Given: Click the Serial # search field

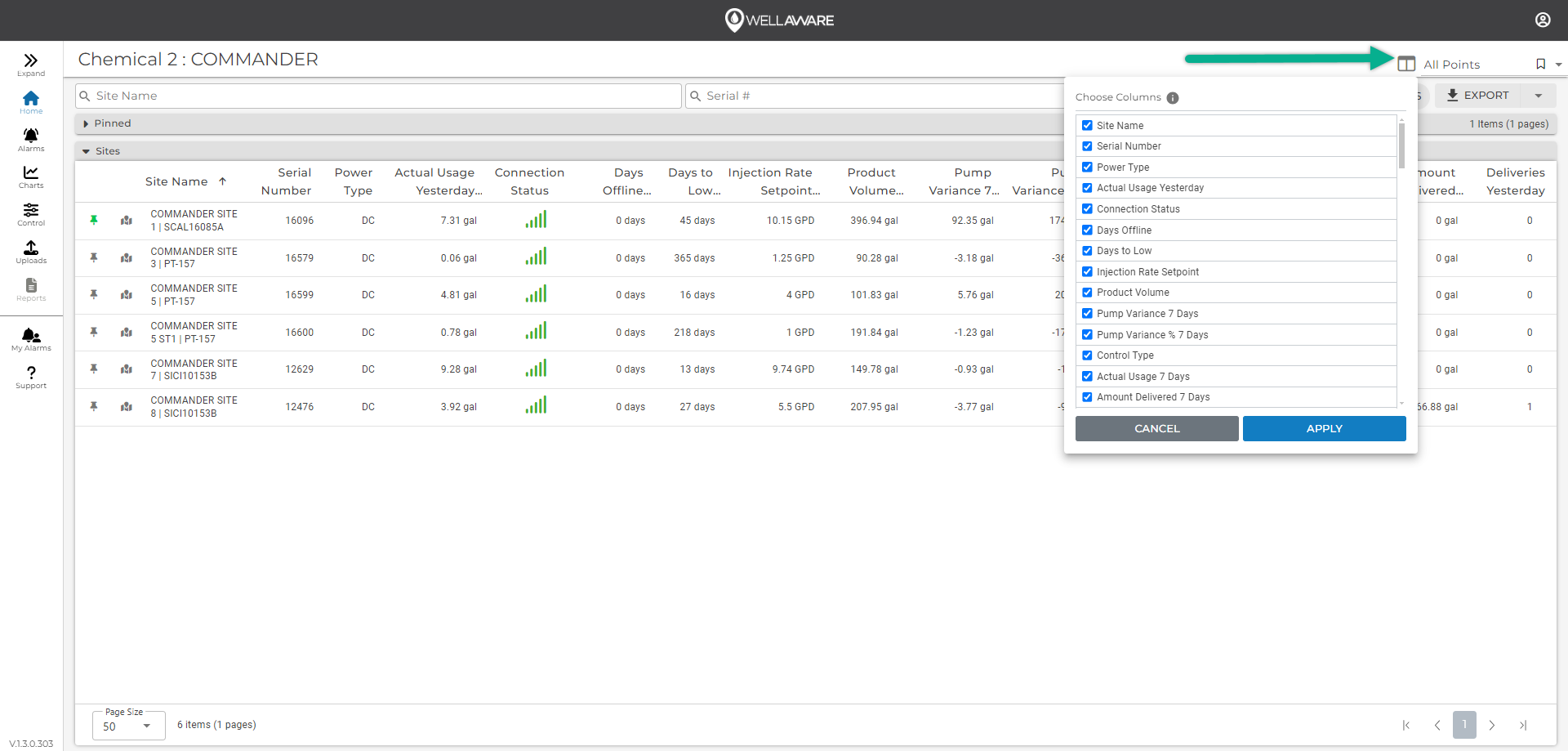Looking at the screenshot, I should tap(875, 96).
